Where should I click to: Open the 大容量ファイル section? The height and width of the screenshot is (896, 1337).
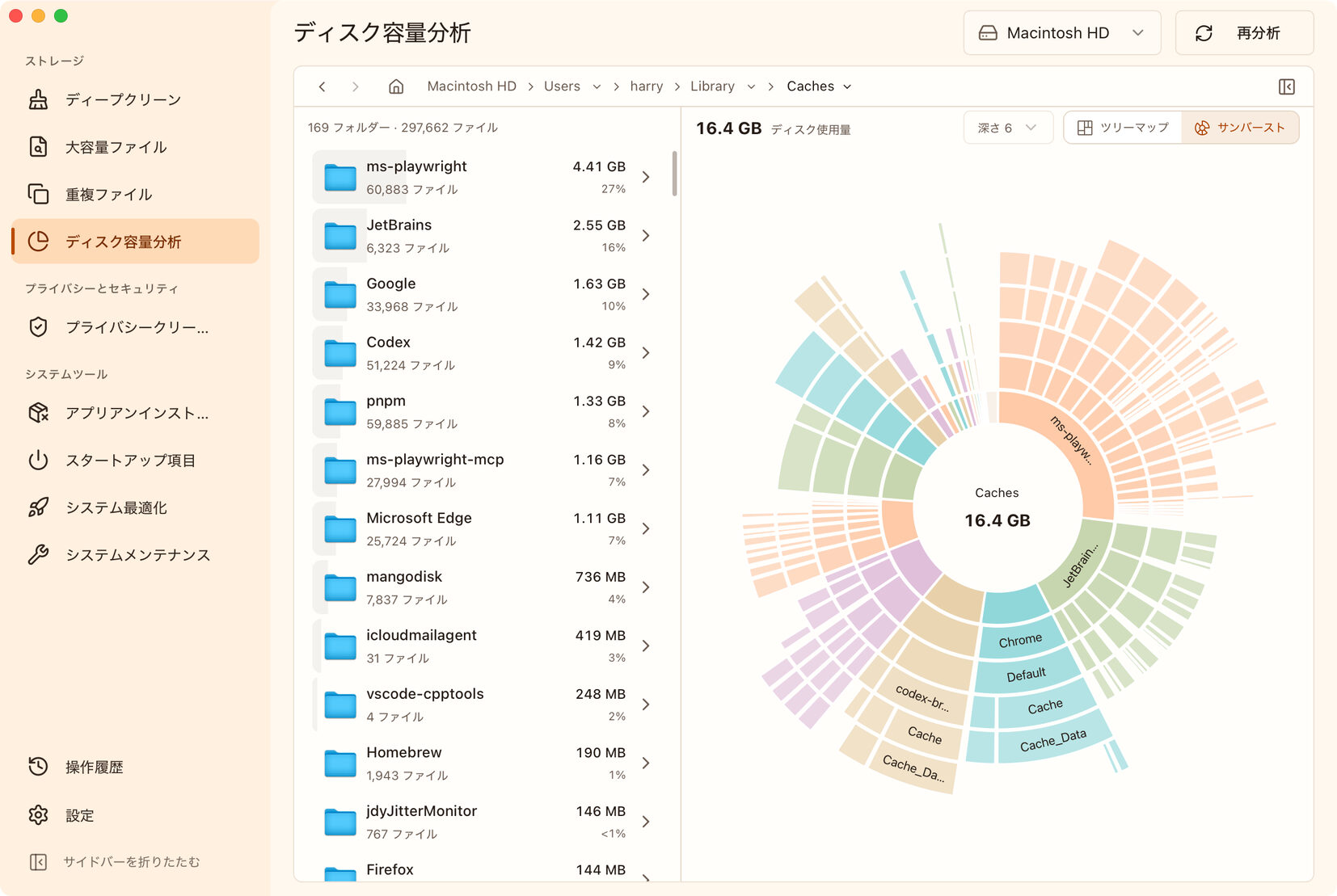coord(135,147)
